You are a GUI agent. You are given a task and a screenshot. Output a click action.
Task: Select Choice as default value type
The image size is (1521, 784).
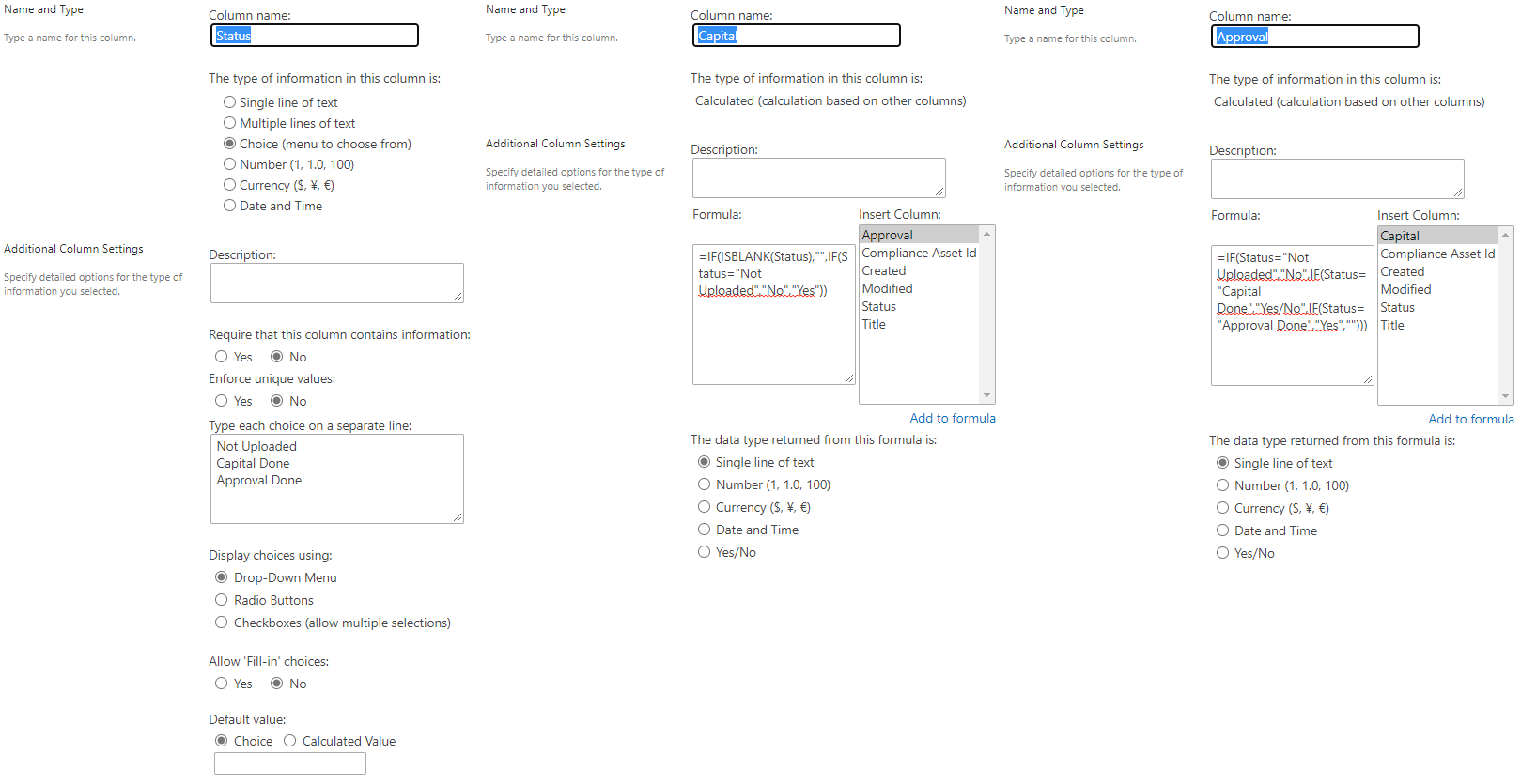221,741
